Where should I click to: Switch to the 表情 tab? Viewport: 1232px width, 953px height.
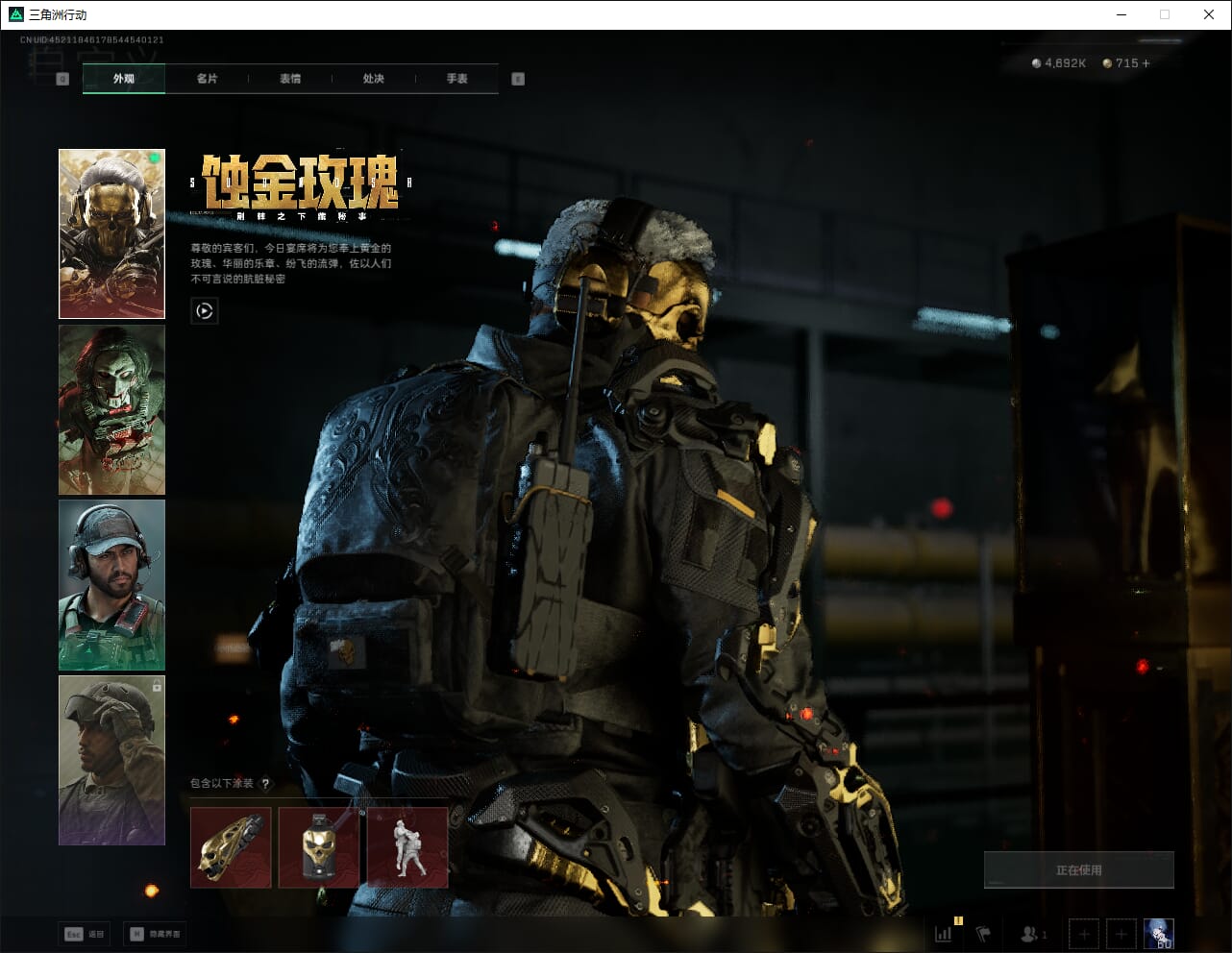pyautogui.click(x=290, y=79)
